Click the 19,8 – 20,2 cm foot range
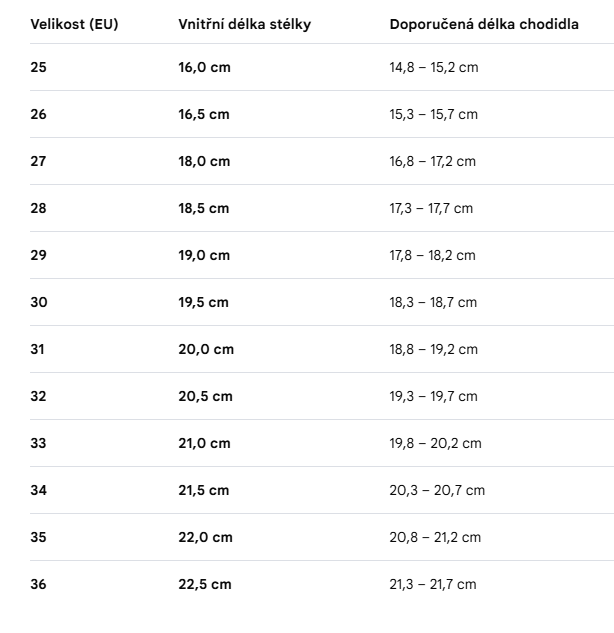This screenshot has height=633, width=614. pyautogui.click(x=436, y=443)
